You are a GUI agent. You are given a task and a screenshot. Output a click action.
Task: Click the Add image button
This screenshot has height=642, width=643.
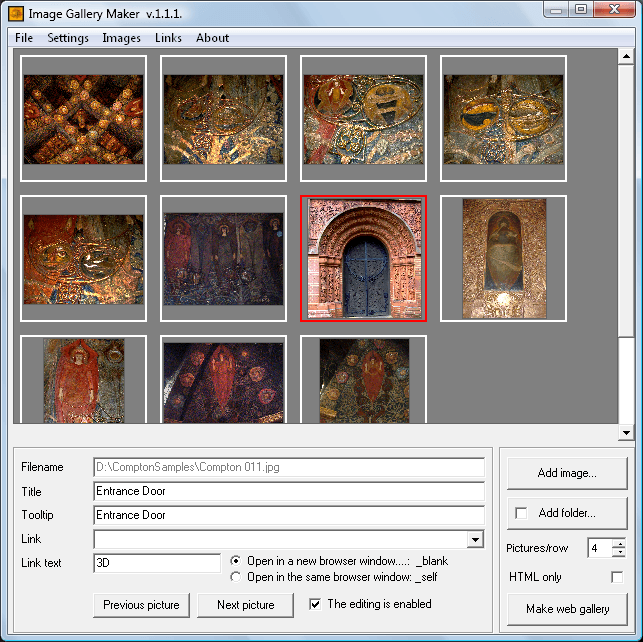[x=567, y=473]
